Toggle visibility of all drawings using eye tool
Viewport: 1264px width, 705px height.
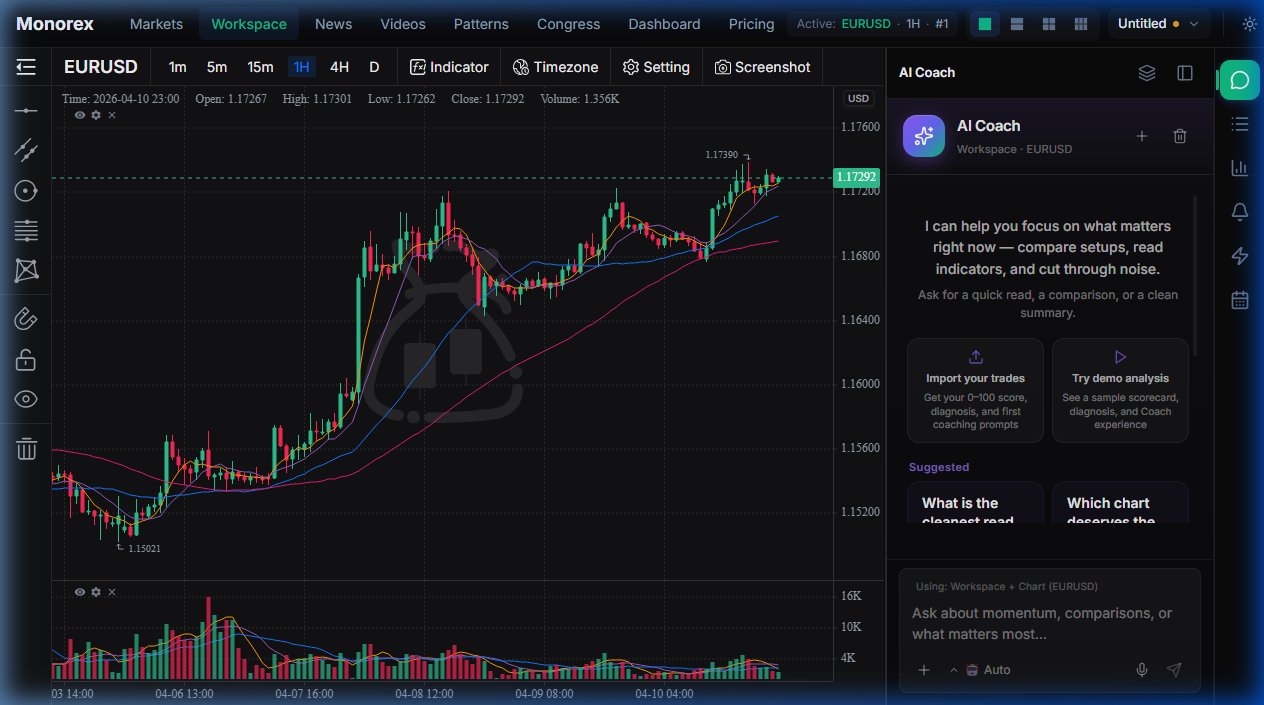[26, 399]
